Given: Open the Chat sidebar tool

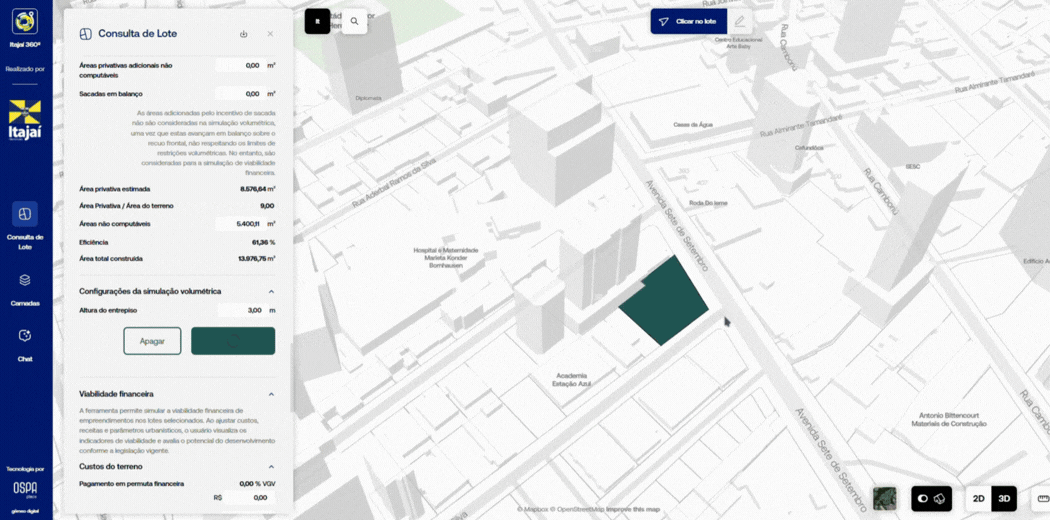Looking at the screenshot, I should (x=25, y=344).
